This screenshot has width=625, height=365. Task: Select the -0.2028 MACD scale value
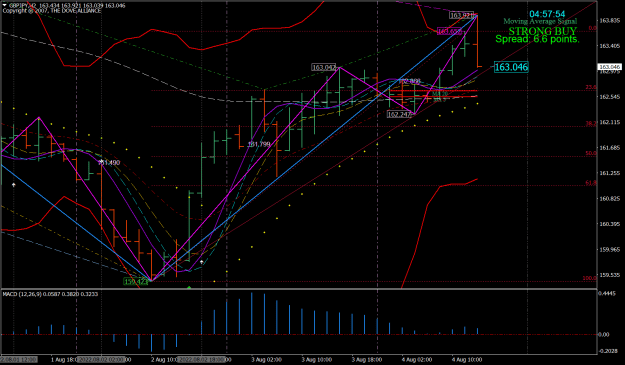tap(609, 351)
